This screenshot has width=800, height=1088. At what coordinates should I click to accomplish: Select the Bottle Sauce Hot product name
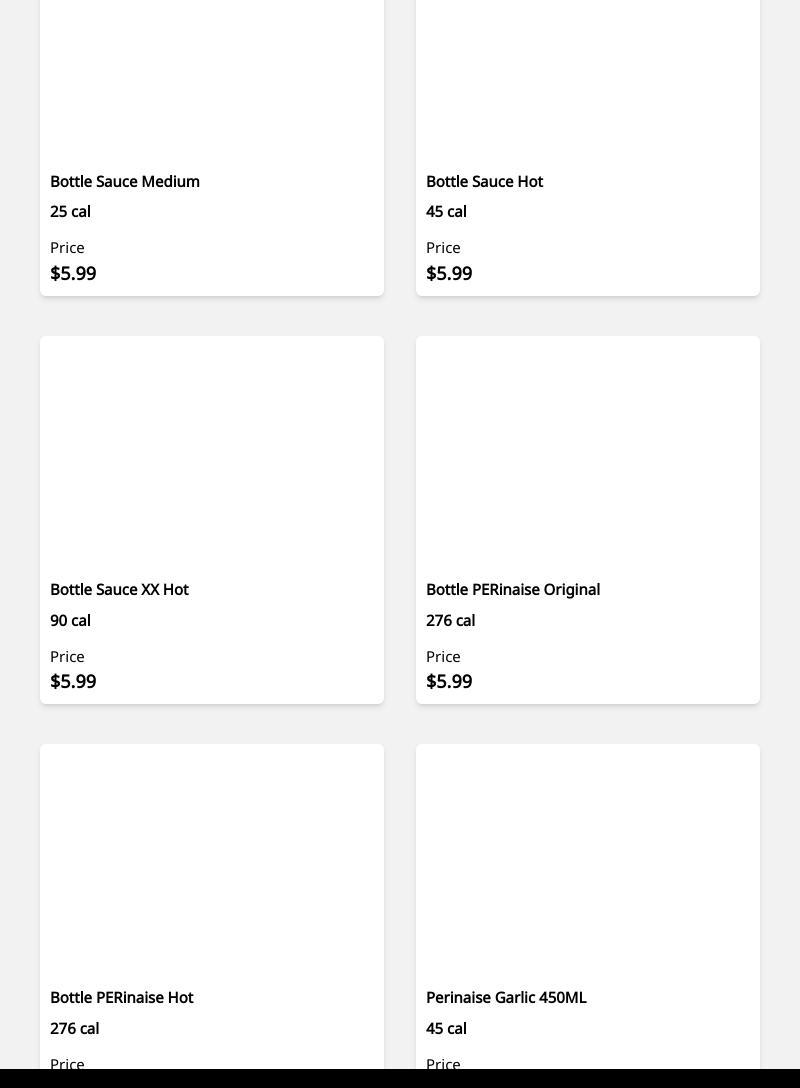point(484,181)
